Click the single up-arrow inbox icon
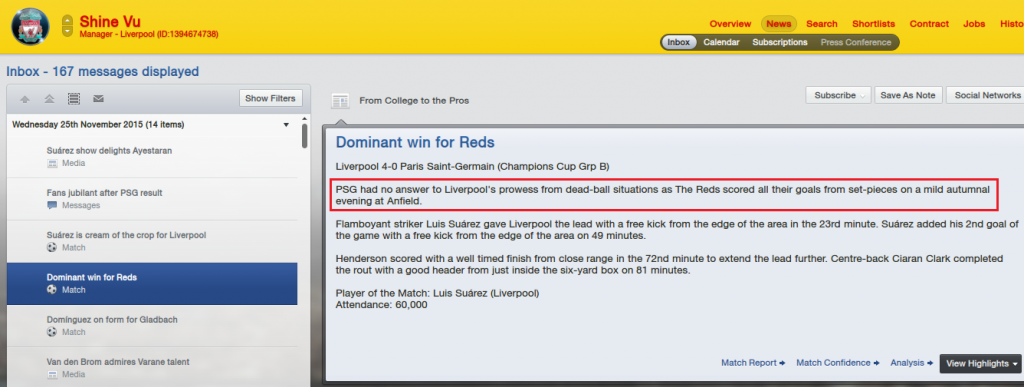The image size is (1024, 387). 25,99
